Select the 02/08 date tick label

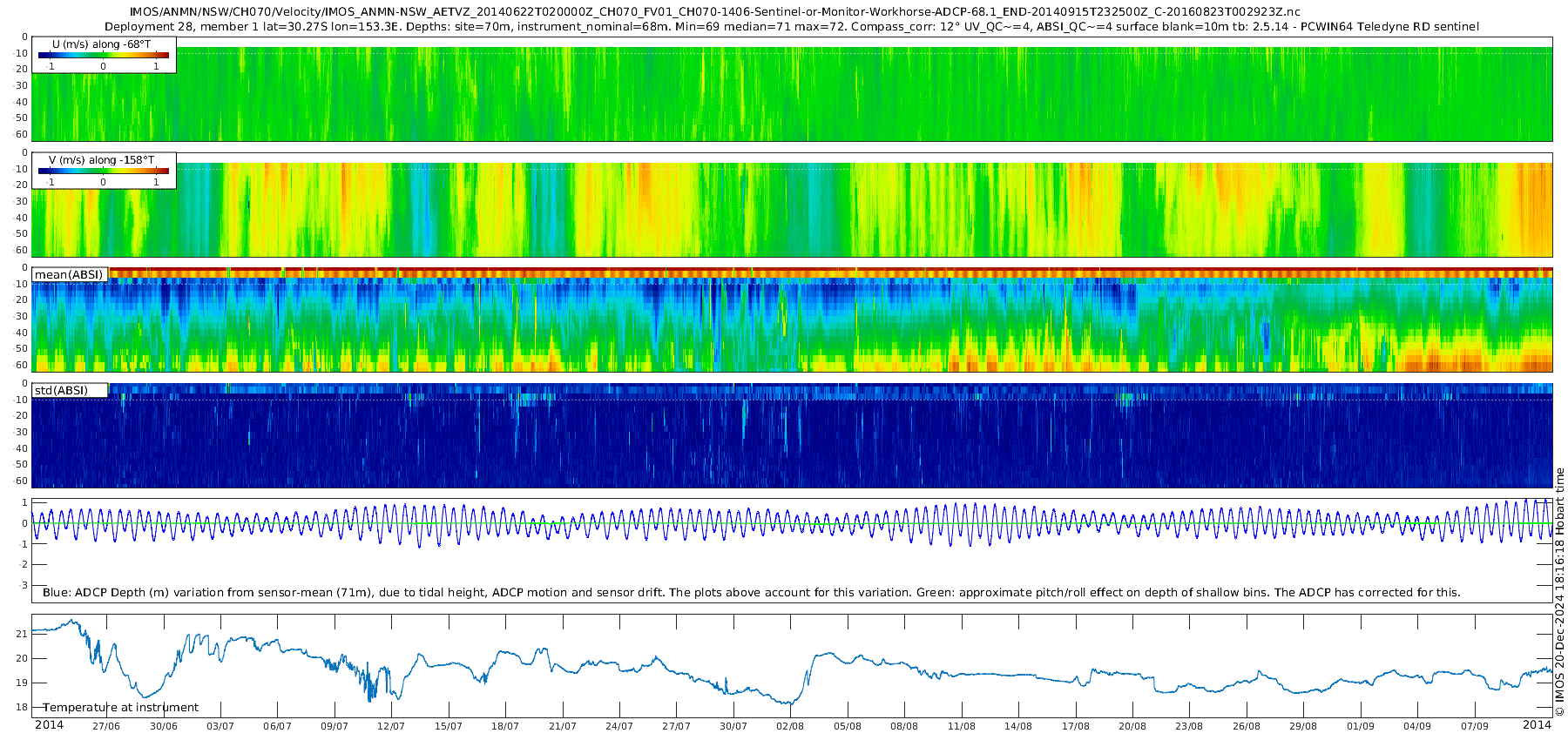(x=790, y=726)
